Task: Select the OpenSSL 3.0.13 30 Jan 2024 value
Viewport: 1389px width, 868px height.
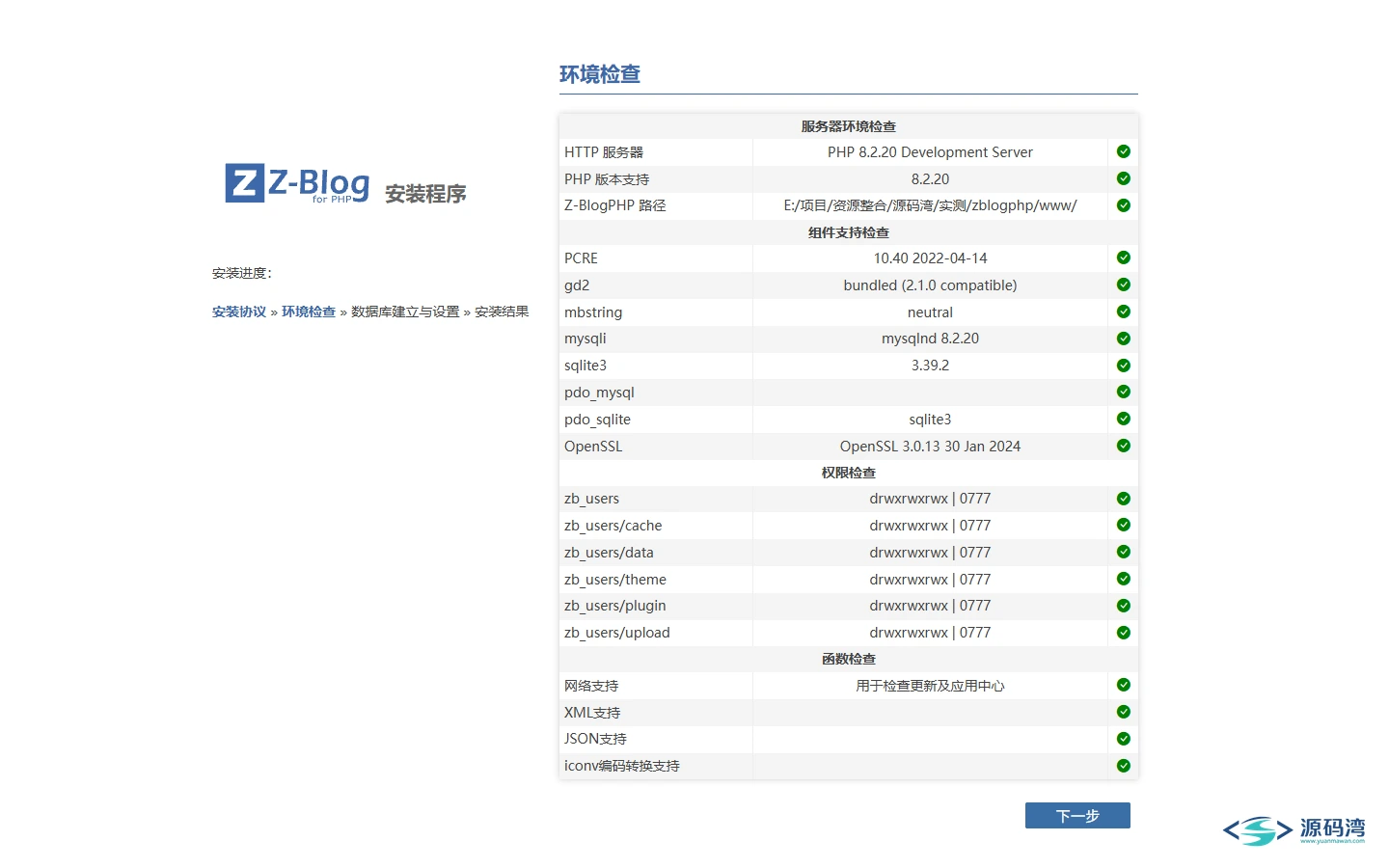Action: pos(930,447)
